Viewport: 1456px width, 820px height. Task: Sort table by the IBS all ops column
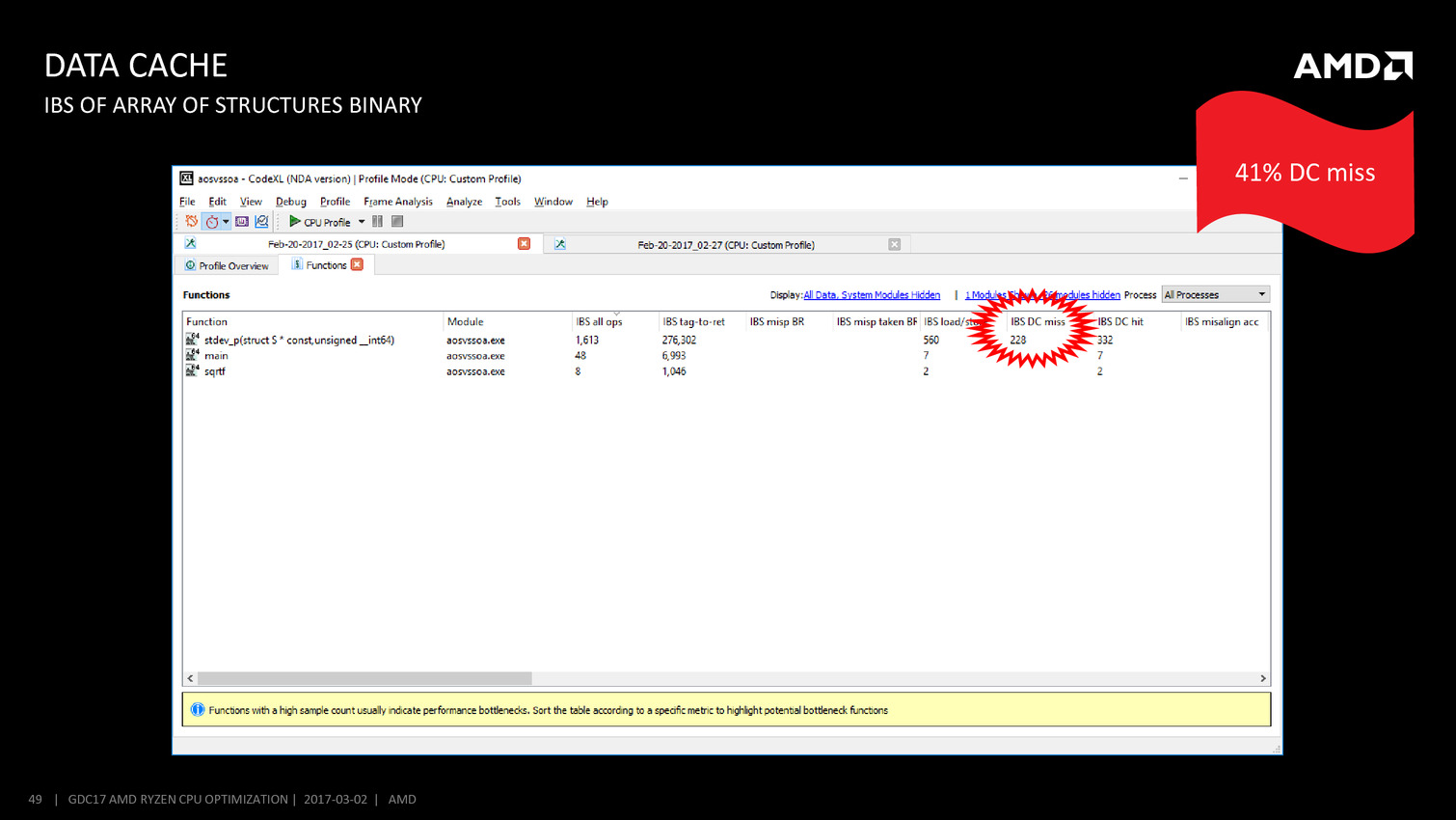[599, 322]
